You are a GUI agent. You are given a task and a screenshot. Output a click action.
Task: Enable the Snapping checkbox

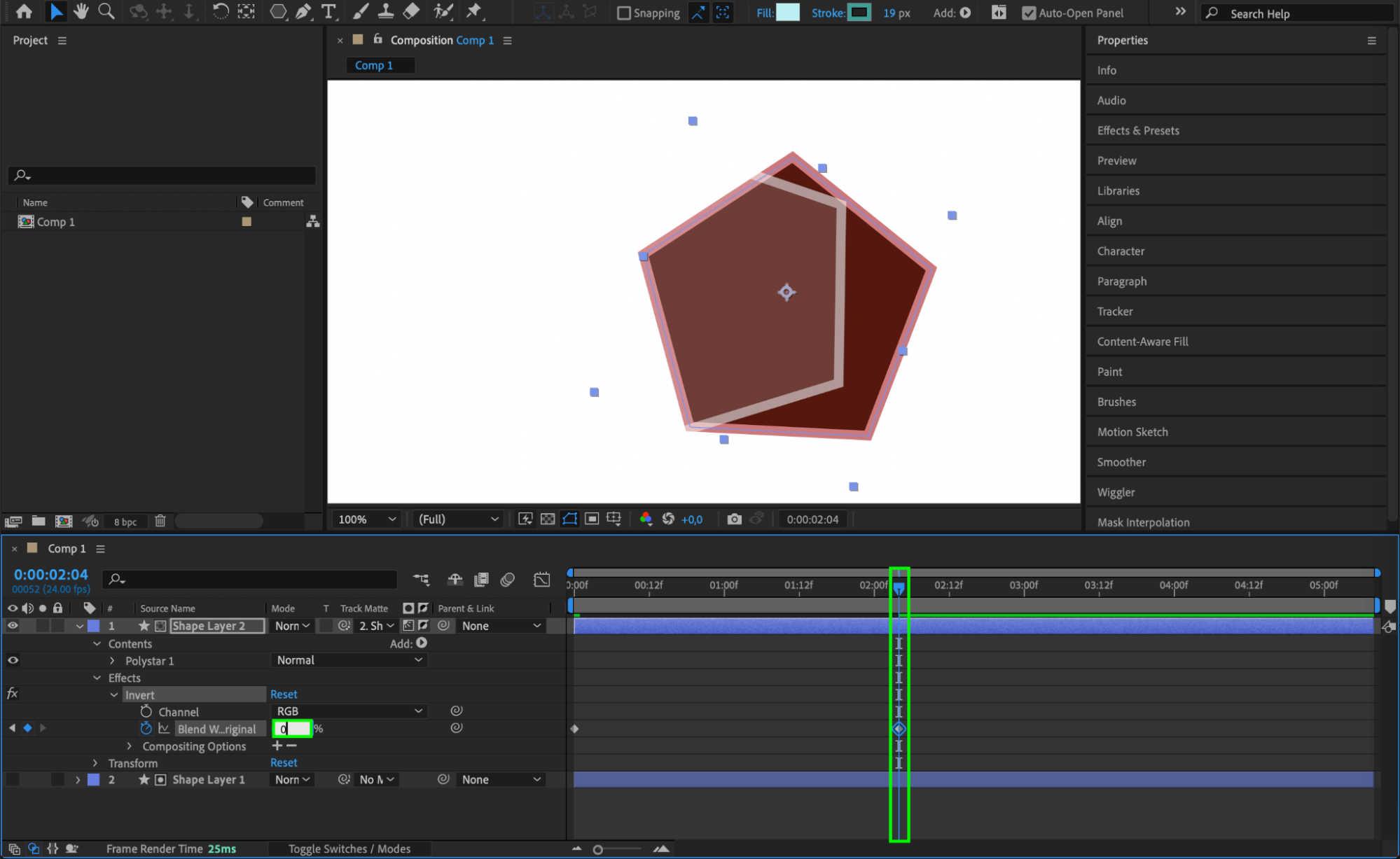tap(623, 13)
